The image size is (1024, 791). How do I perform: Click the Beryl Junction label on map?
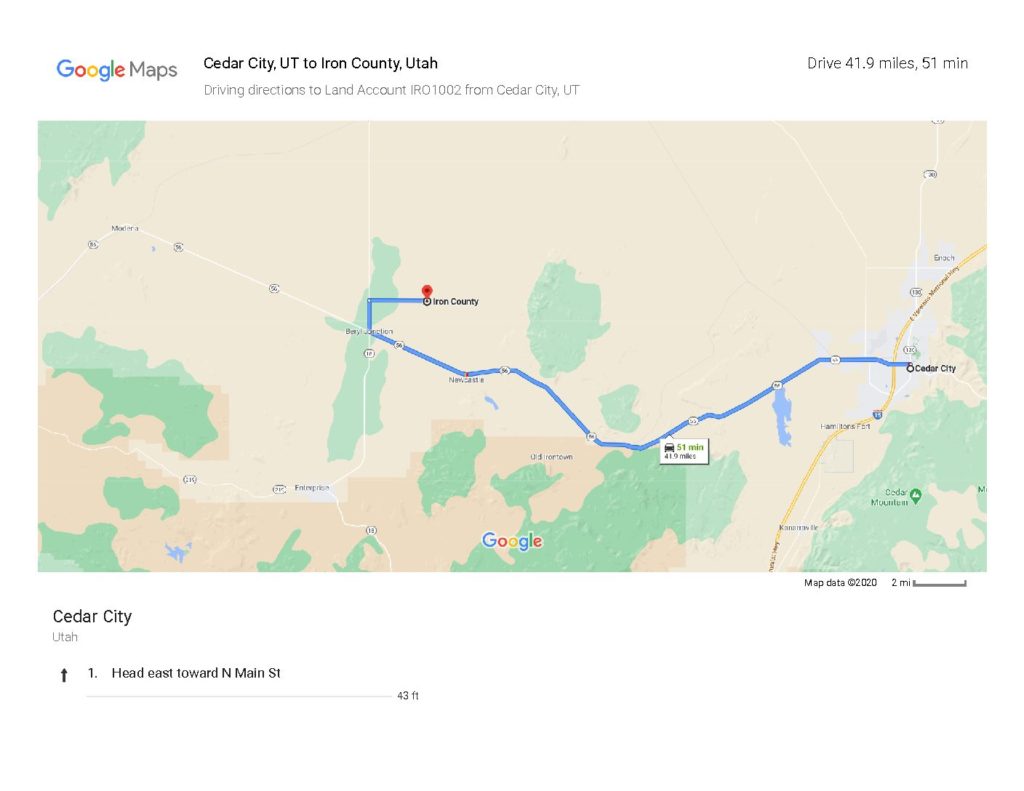[369, 332]
